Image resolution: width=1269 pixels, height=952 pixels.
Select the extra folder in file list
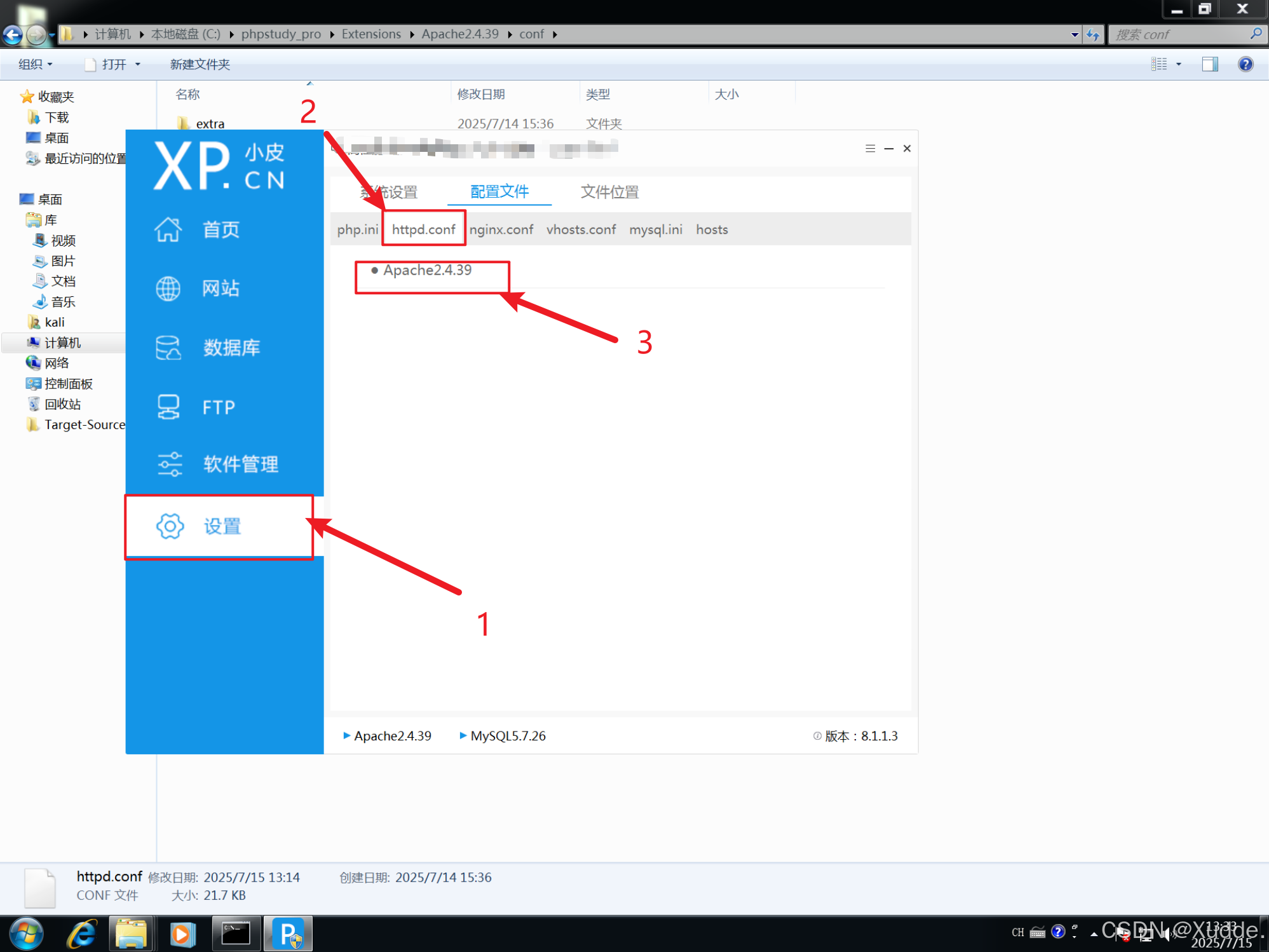pos(201,123)
